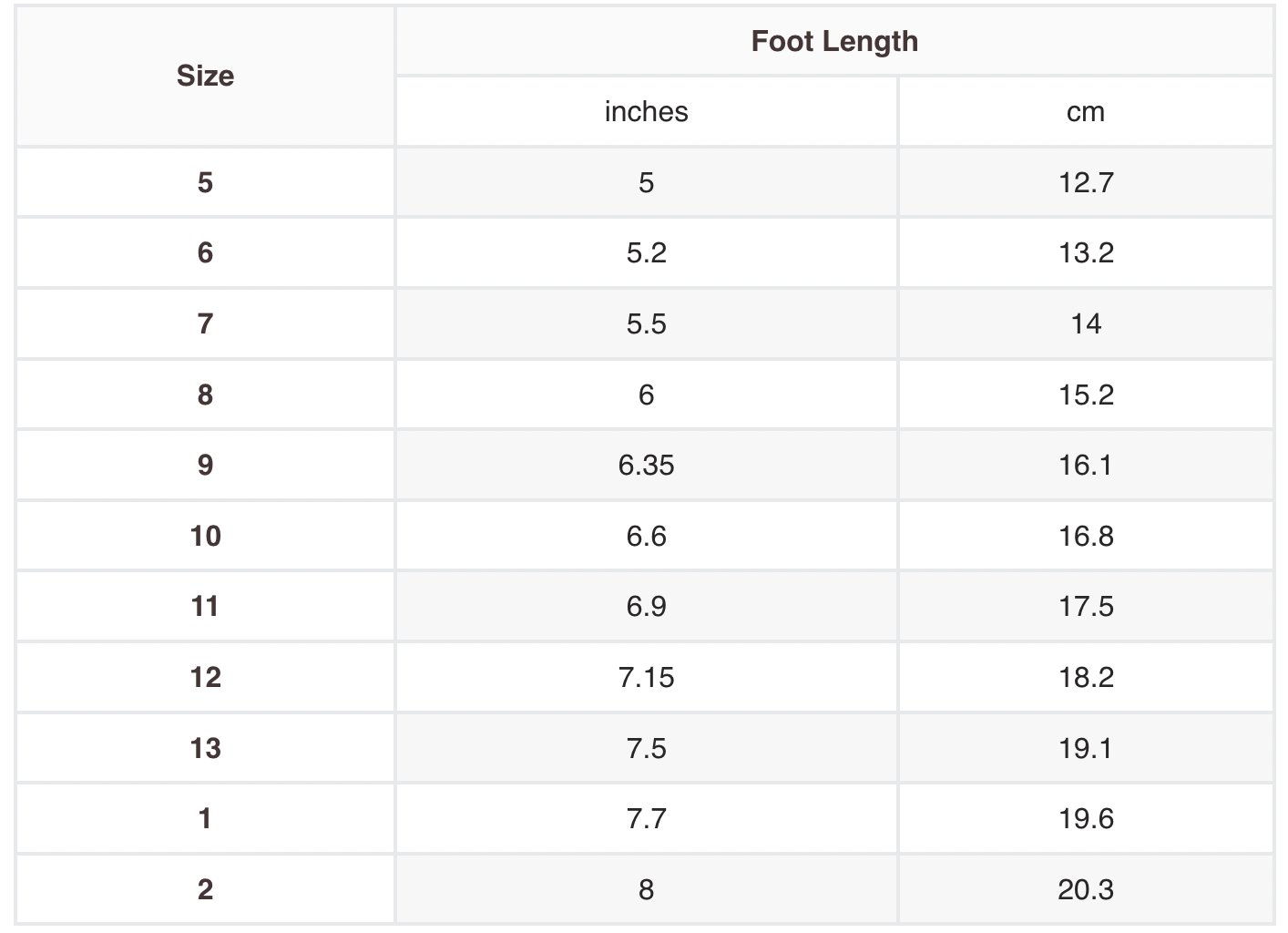Click the Foot Length header
The height and width of the screenshot is (933, 1288).
(834, 41)
